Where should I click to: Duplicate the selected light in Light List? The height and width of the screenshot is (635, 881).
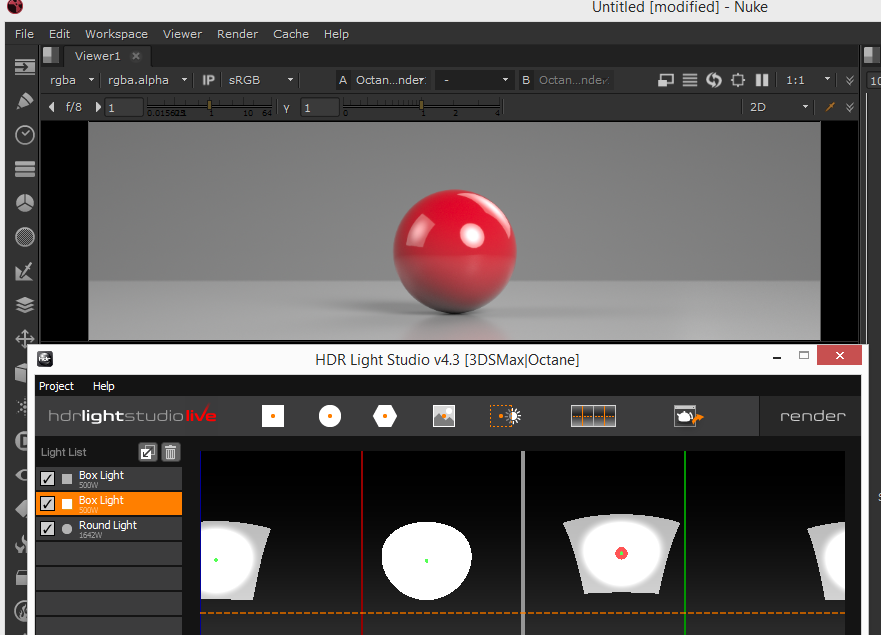pos(148,452)
